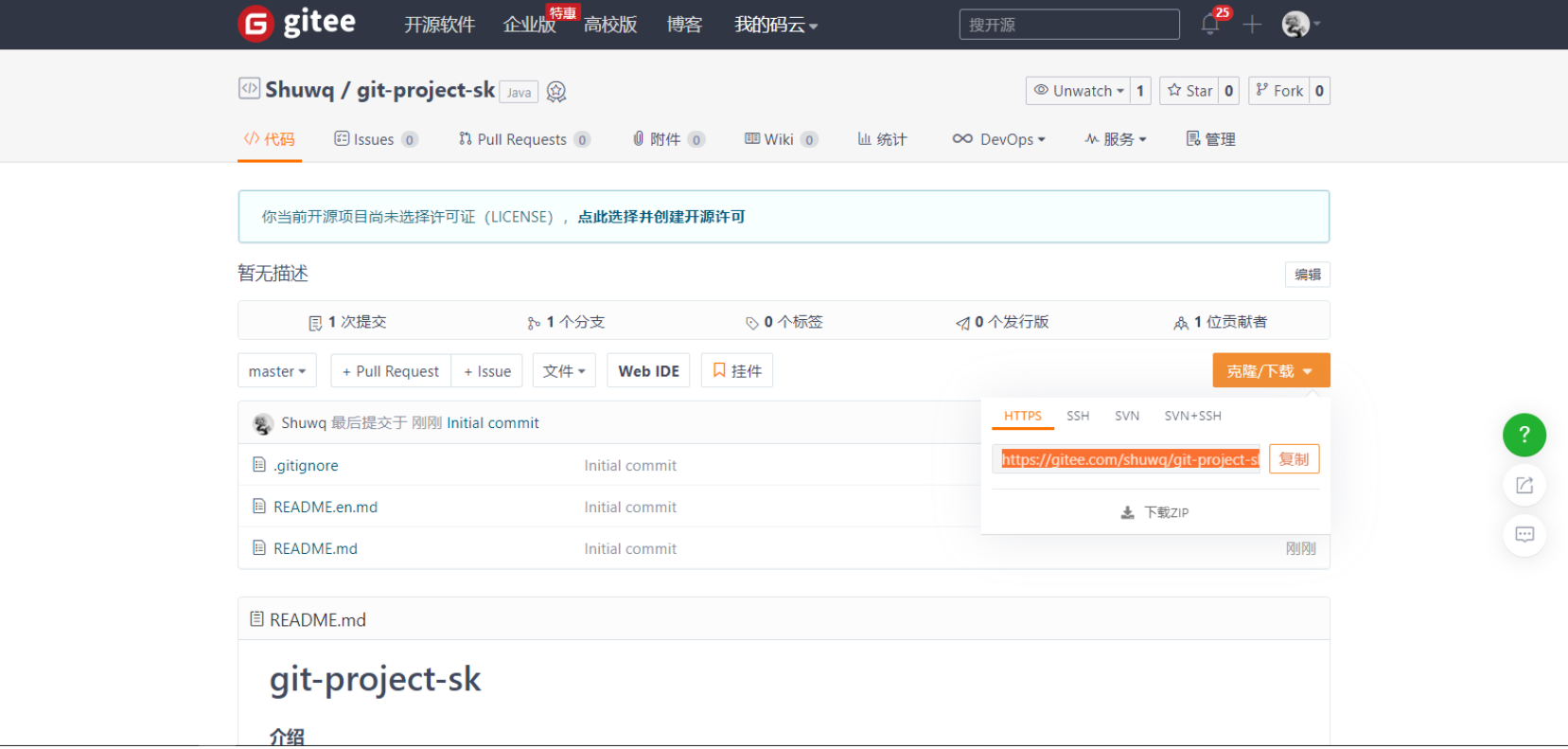Click the green help question mark button

(x=1524, y=436)
